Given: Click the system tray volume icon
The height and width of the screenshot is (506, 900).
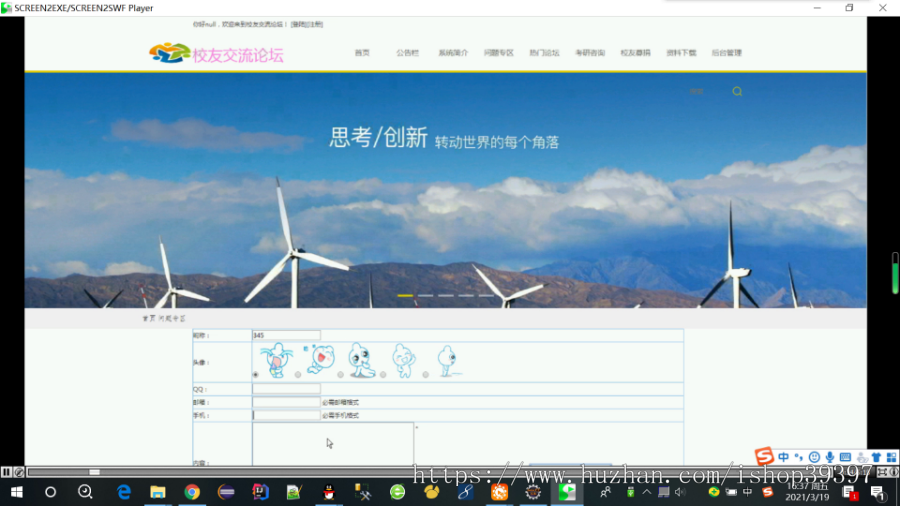Looking at the screenshot, I should [x=680, y=492].
